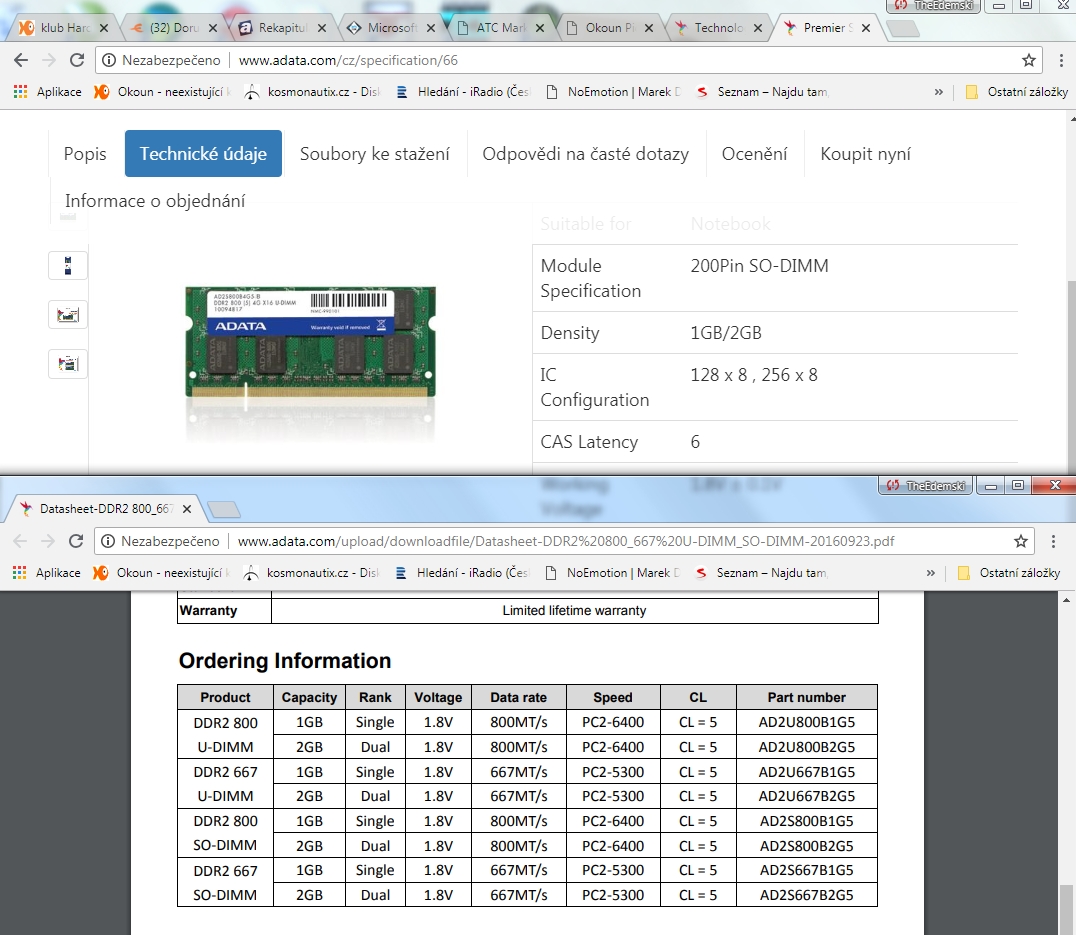Open Chrome menu in datasheet window
This screenshot has width=1076, height=935.
pos(1053,541)
